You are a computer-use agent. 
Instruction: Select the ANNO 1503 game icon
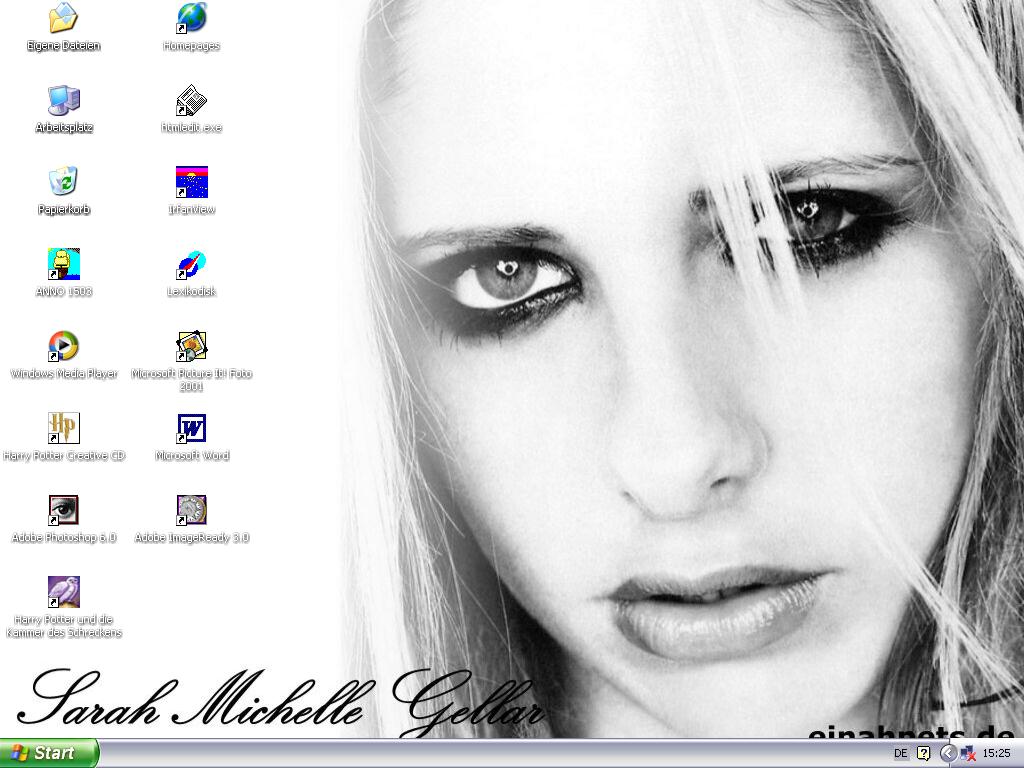coord(63,264)
